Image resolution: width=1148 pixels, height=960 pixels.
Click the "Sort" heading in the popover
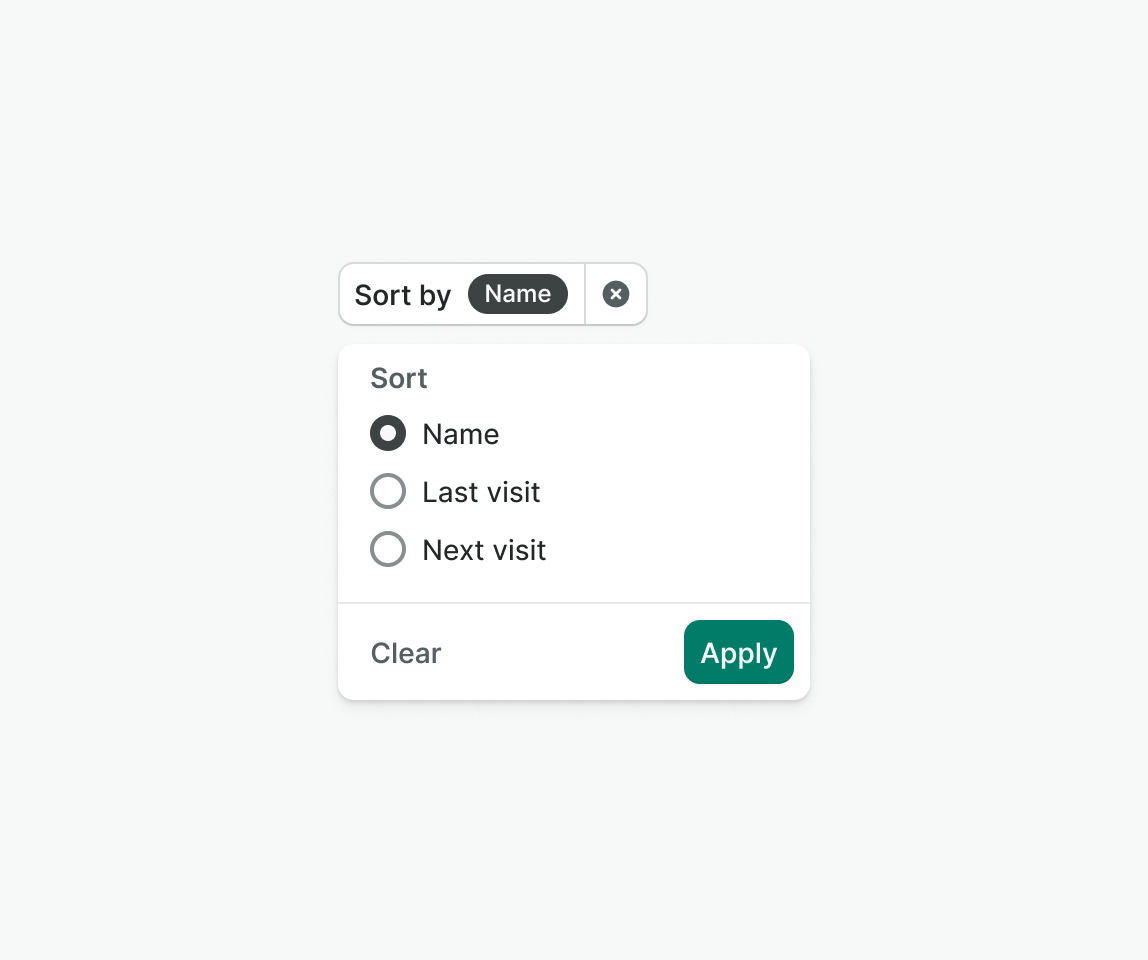[x=399, y=378]
